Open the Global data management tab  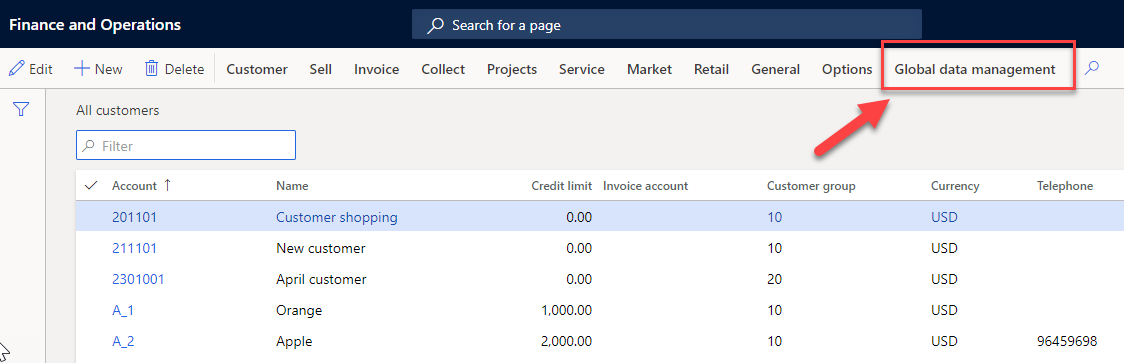975,70
